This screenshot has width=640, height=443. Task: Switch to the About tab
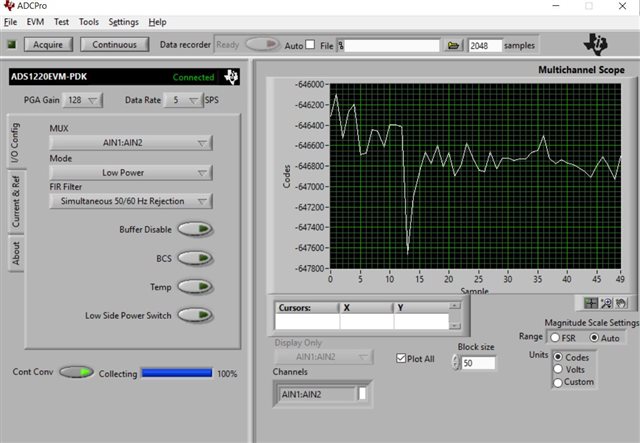click(x=16, y=253)
